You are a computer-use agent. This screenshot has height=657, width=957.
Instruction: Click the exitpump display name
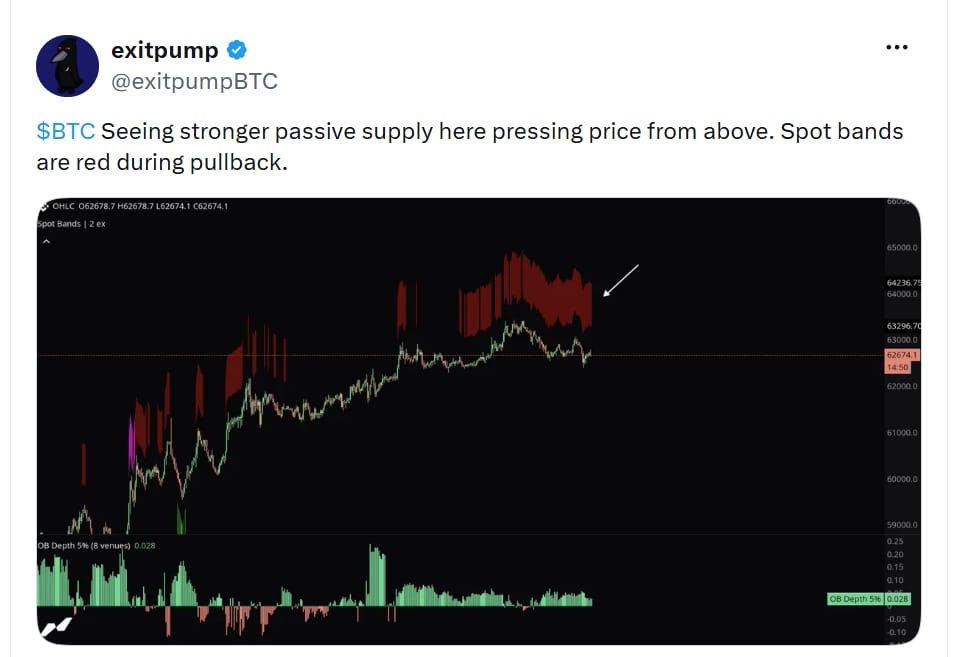click(165, 50)
